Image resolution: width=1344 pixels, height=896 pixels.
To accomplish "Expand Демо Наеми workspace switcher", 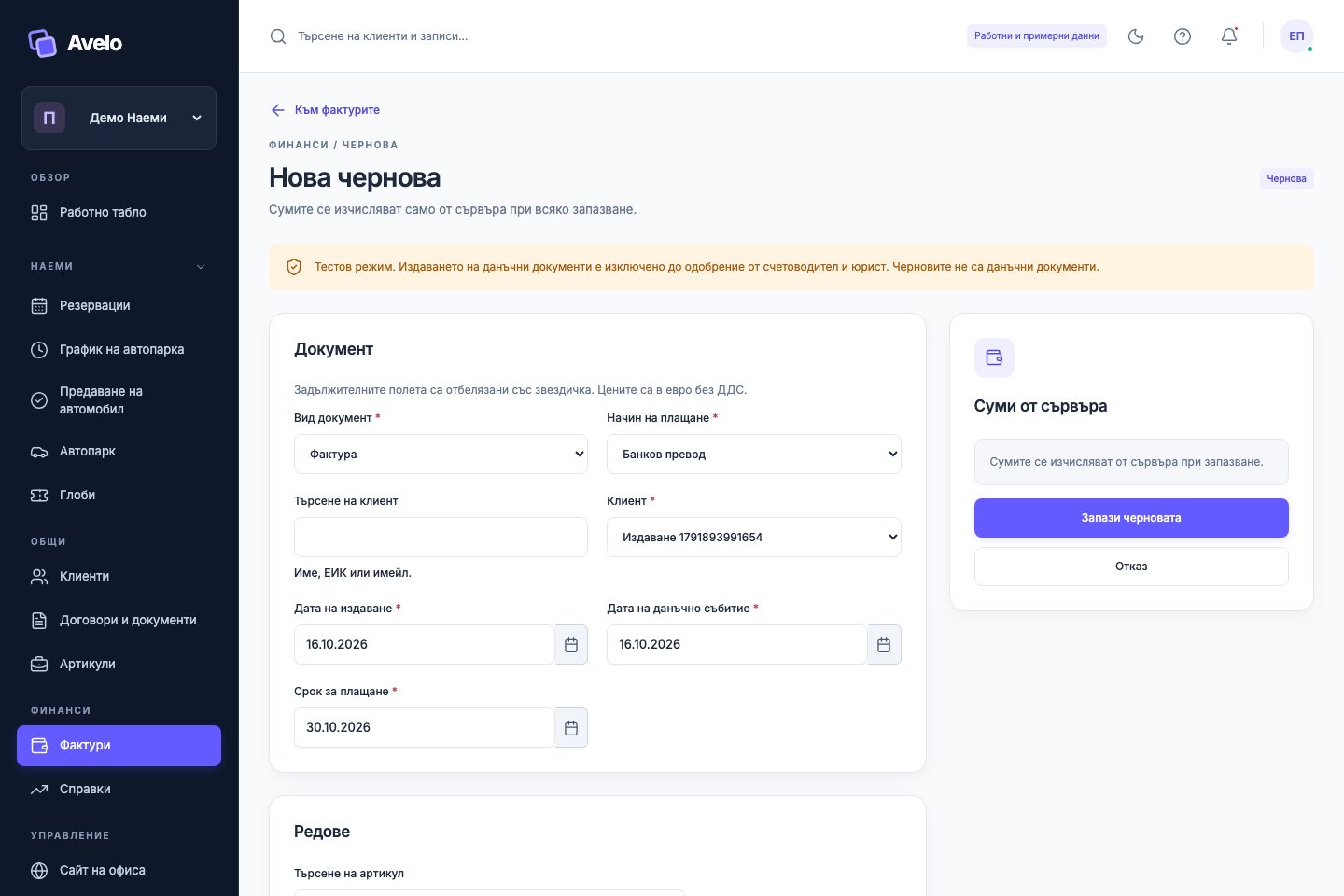I will click(x=119, y=119).
